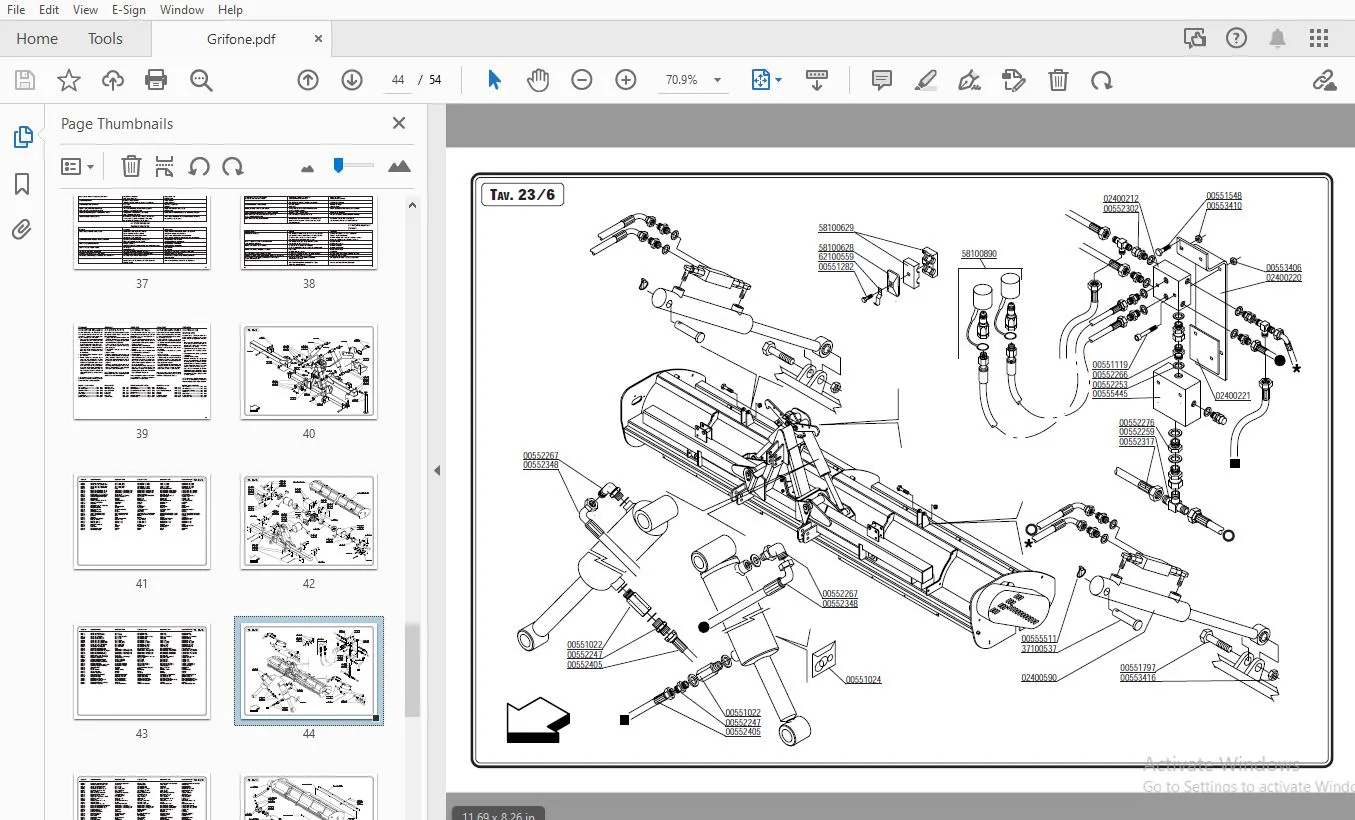Open the fit page options
The image size is (1355, 820).
766,80
